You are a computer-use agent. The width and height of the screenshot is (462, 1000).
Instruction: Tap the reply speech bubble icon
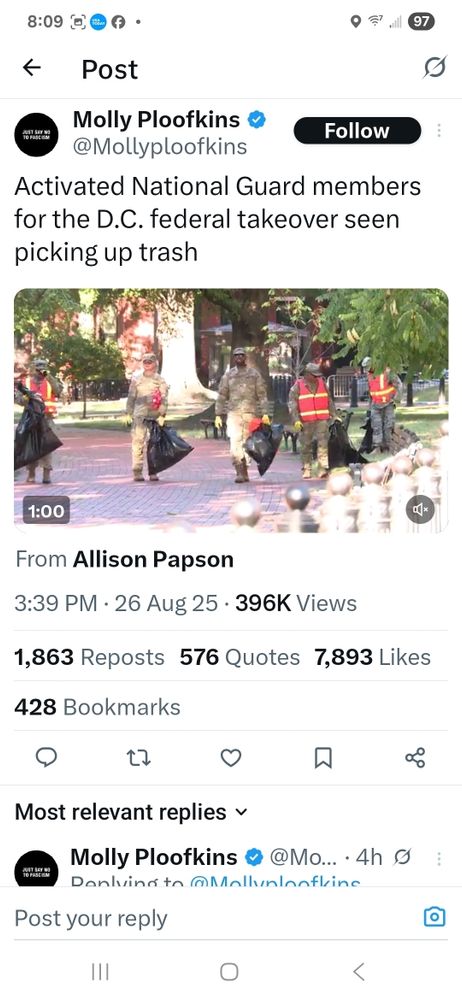pyautogui.click(x=45, y=758)
